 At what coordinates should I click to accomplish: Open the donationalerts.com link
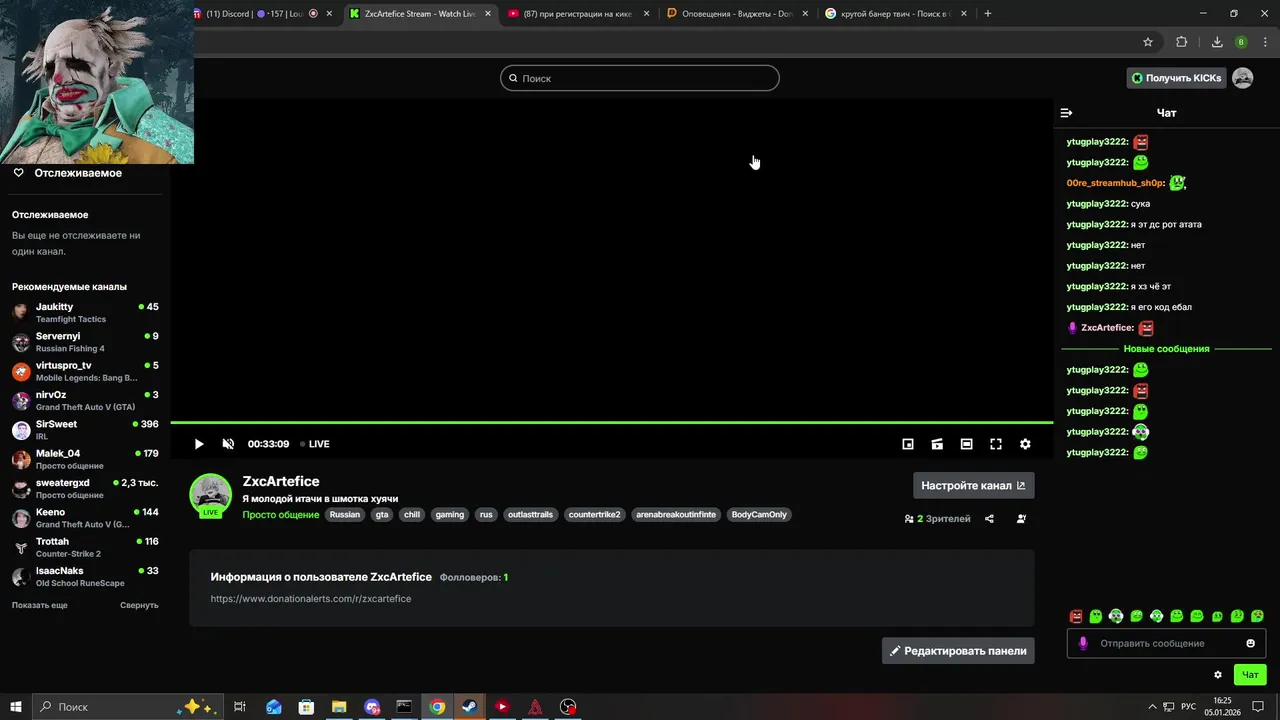click(311, 598)
